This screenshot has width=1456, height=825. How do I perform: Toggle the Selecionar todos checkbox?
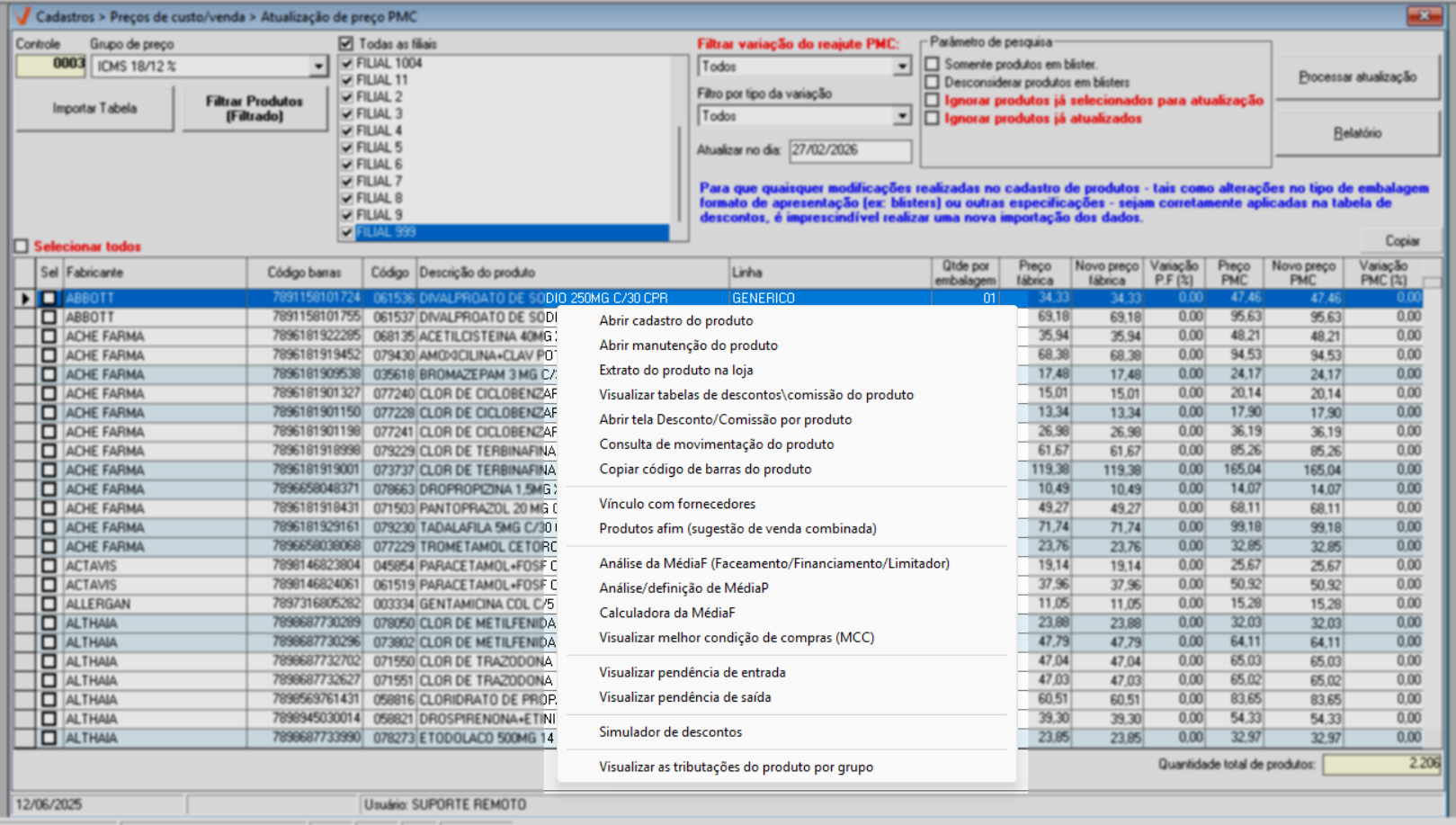(22, 247)
